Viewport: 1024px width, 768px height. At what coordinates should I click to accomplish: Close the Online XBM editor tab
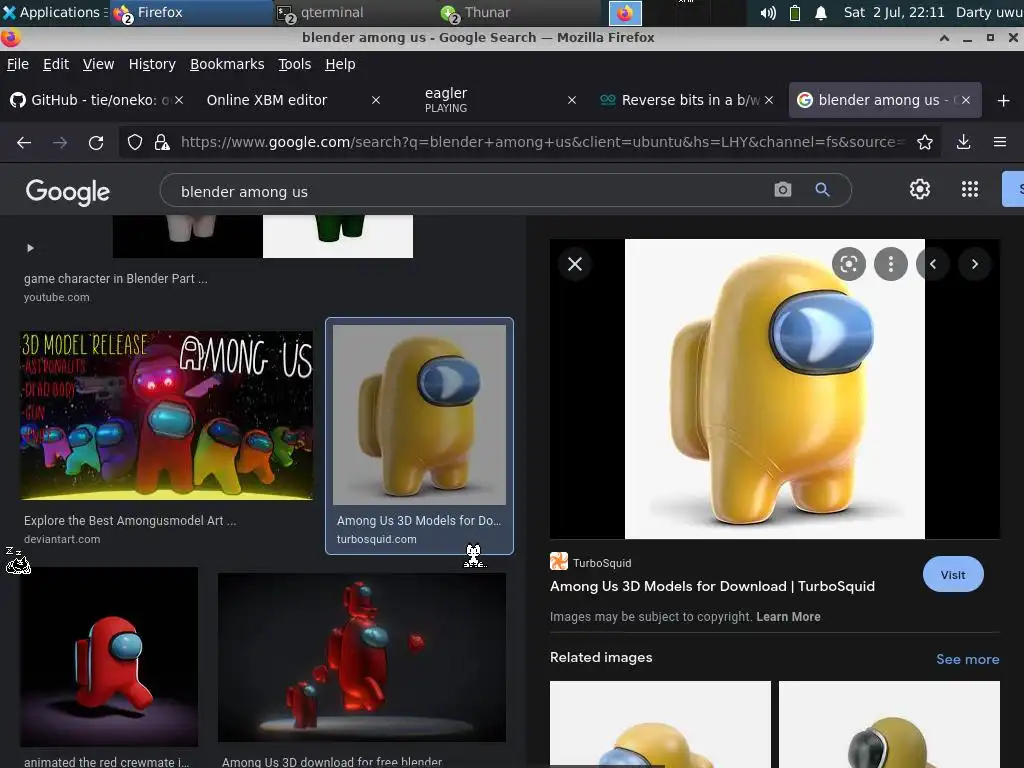click(376, 101)
